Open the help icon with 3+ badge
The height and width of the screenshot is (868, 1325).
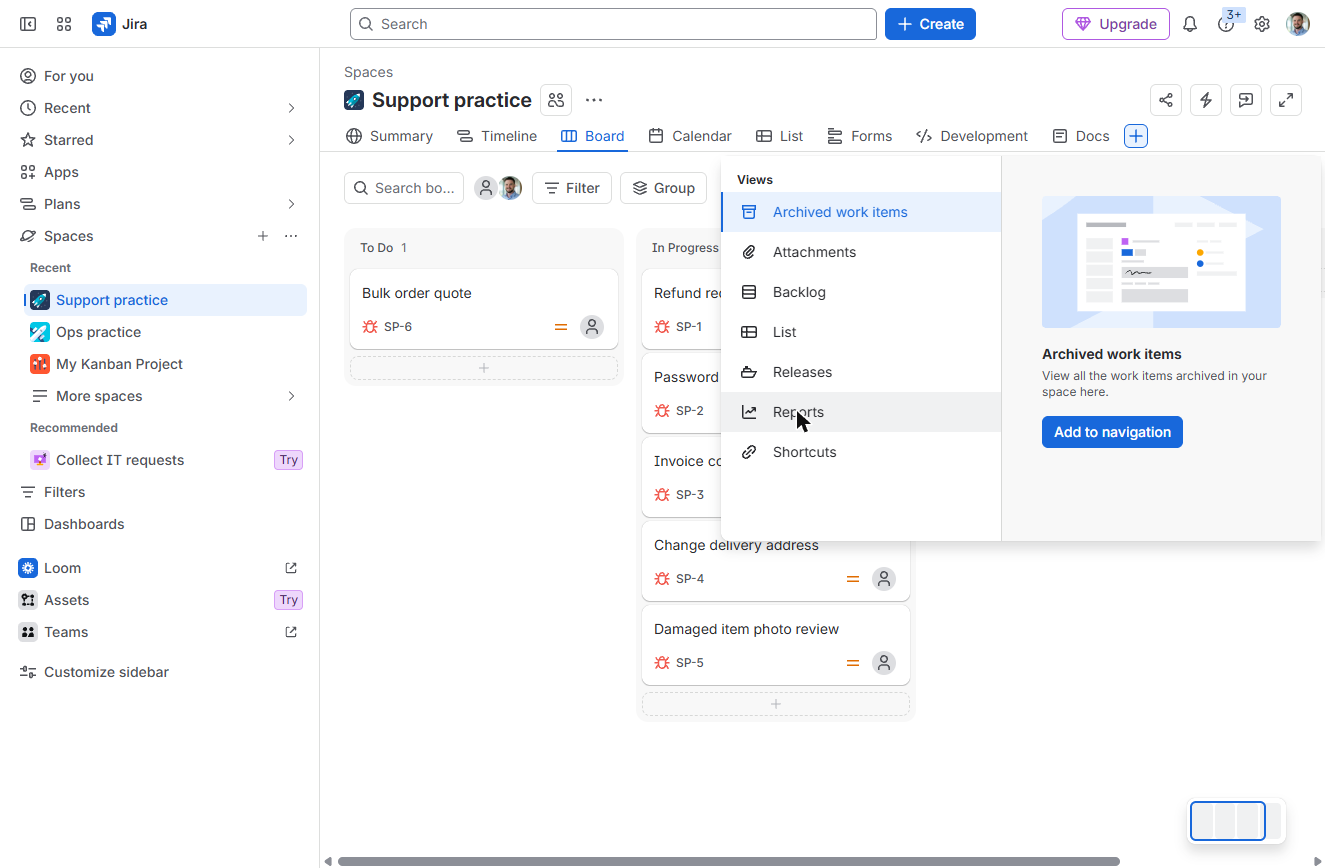click(x=1226, y=24)
